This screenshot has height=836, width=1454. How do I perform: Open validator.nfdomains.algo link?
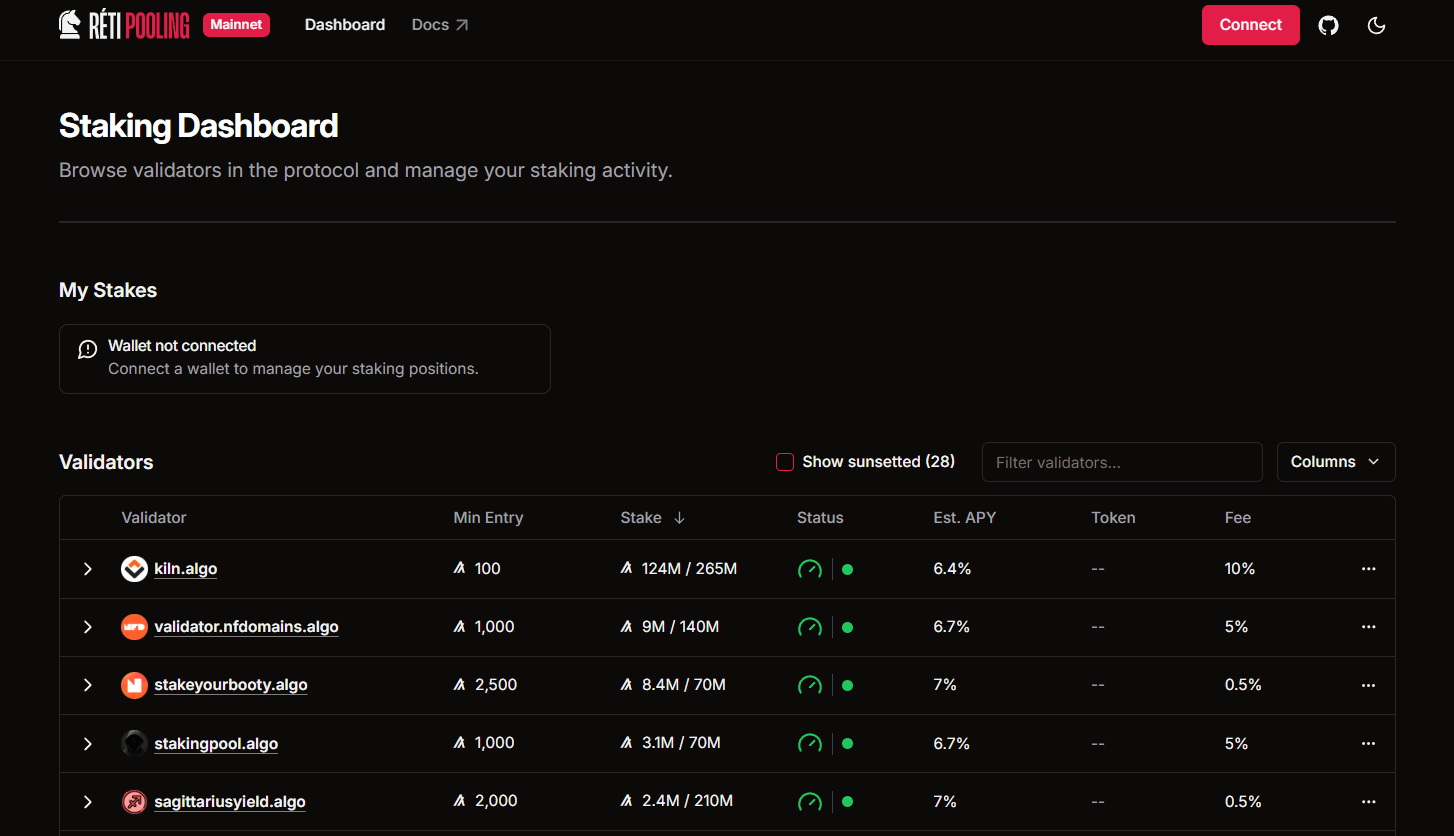246,627
